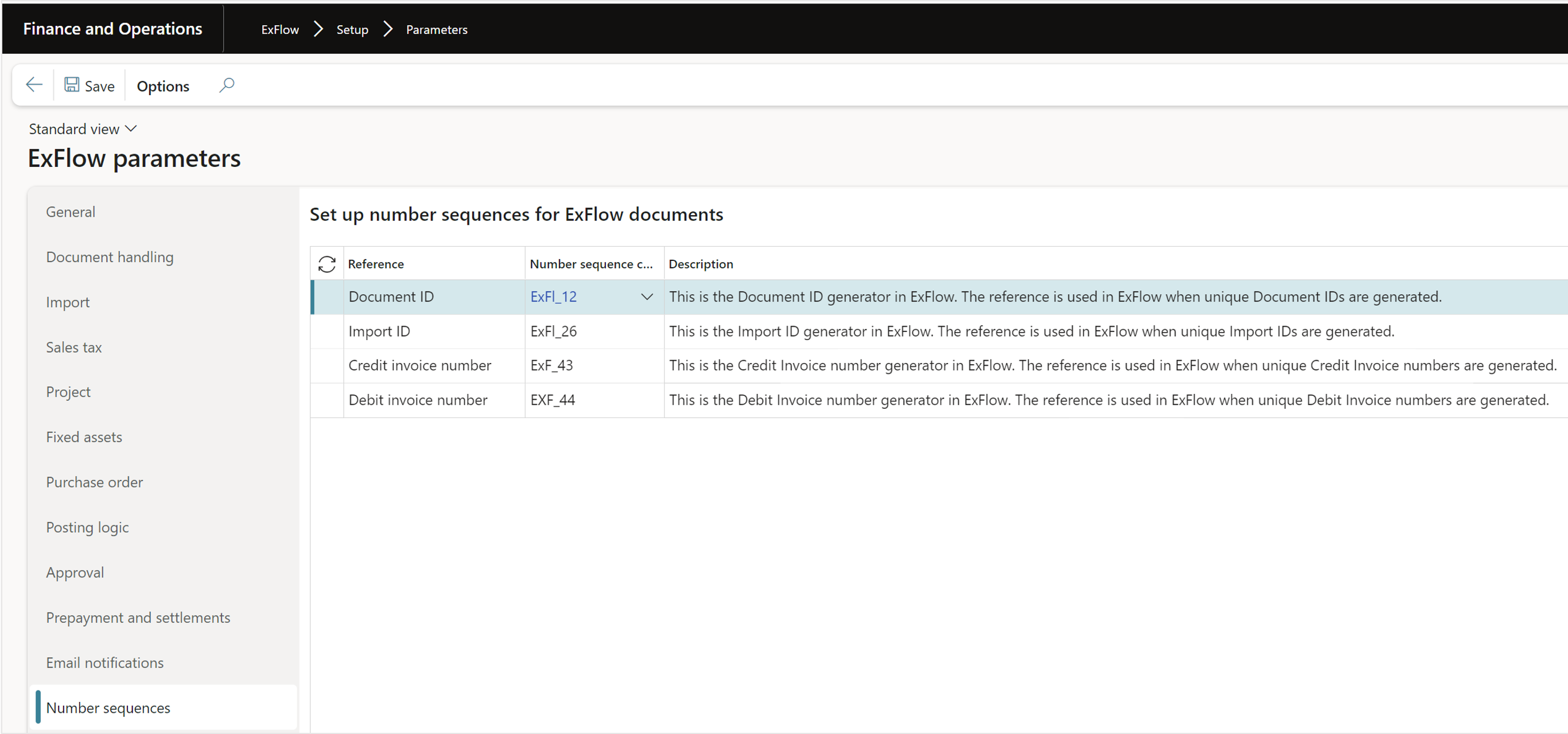The width and height of the screenshot is (1568, 734).
Task: Select the General tab
Action: pos(71,212)
